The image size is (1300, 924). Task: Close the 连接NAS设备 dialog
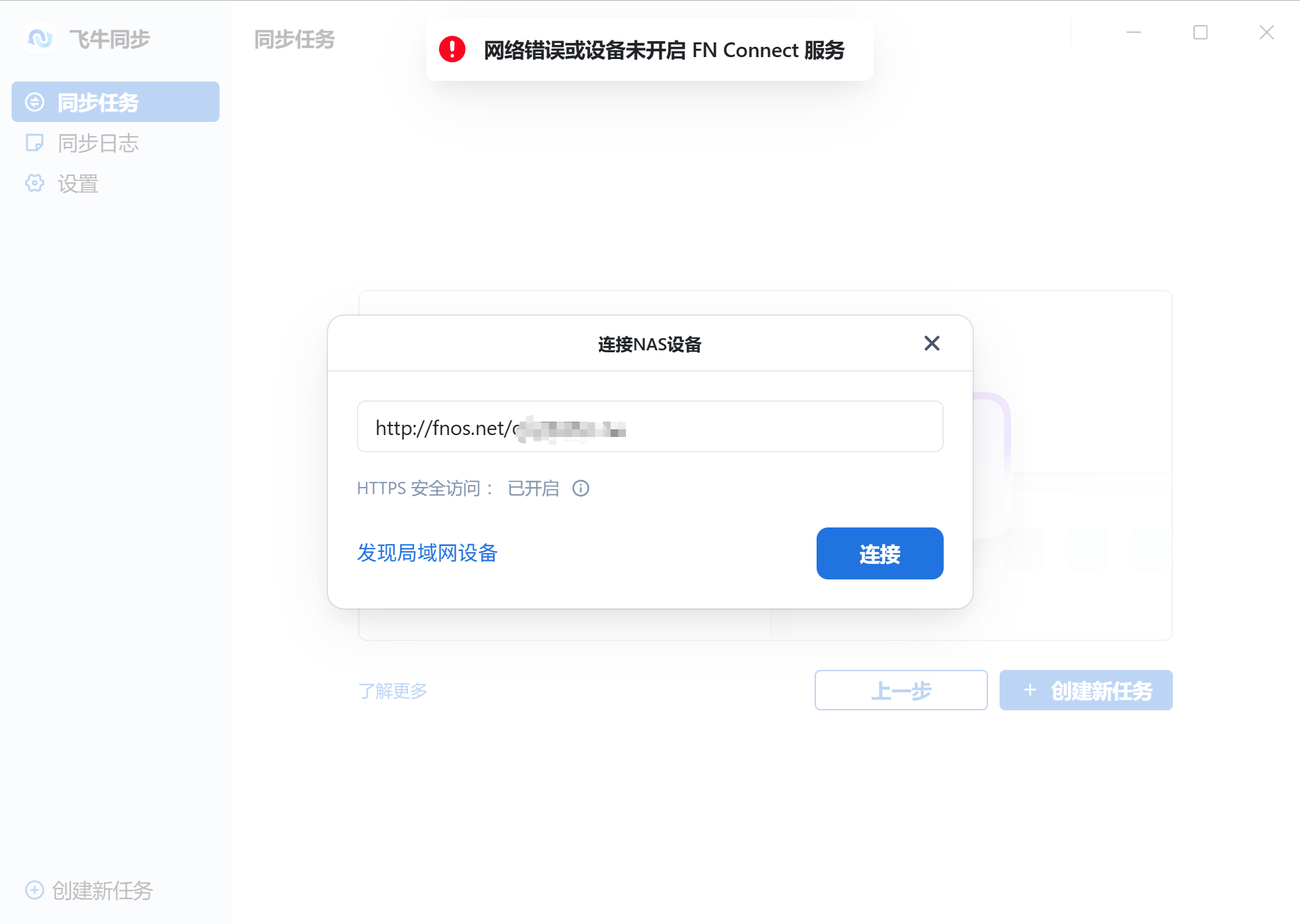[932, 343]
